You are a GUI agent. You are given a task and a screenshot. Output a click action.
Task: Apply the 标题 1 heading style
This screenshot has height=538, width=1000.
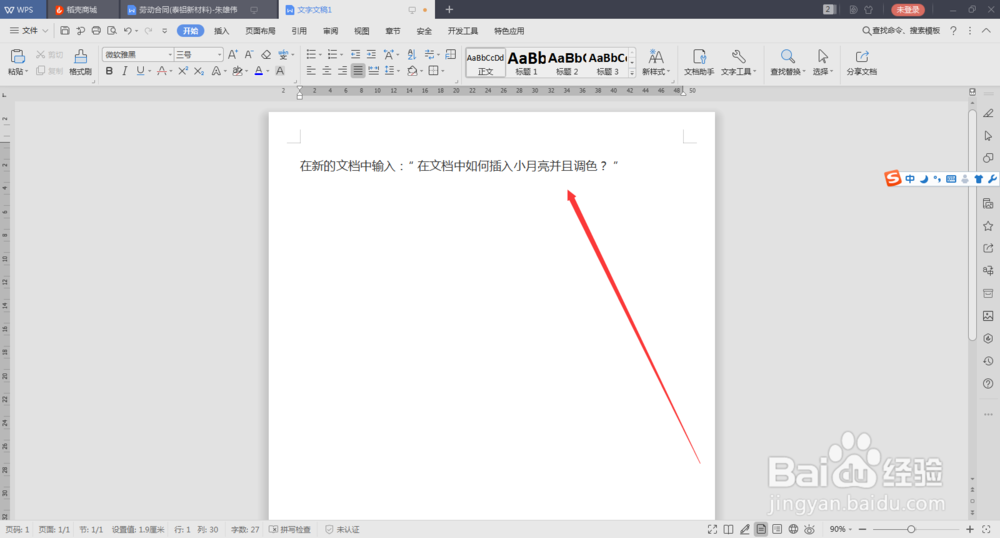(526, 62)
